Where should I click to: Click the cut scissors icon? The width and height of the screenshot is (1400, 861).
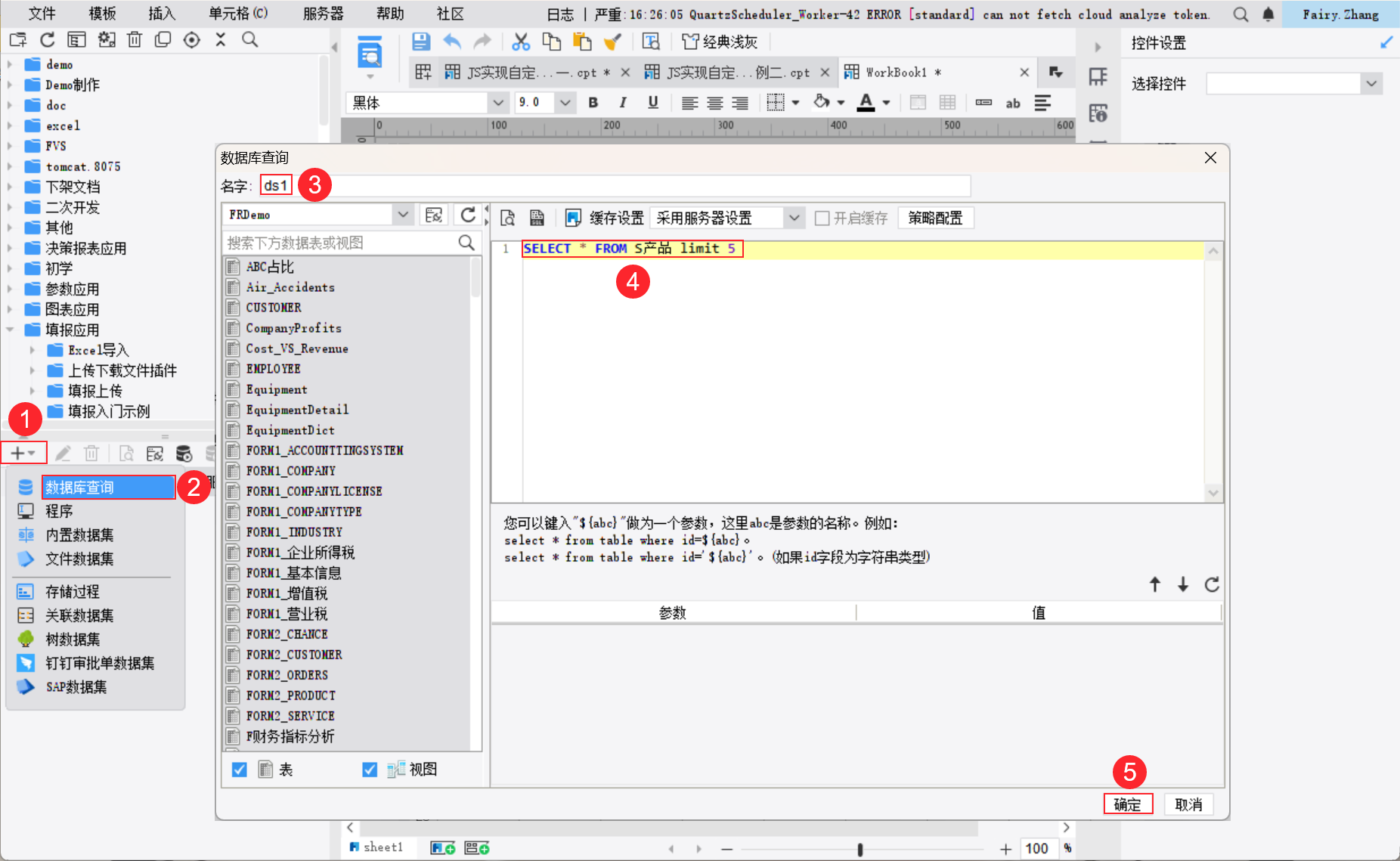click(x=521, y=42)
